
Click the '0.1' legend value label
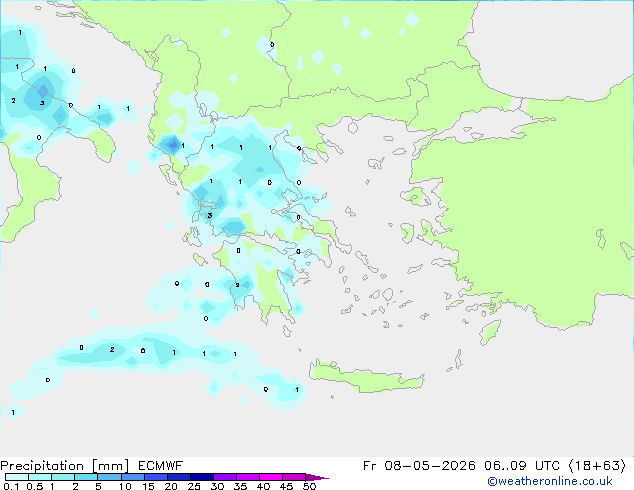[x=11, y=486]
